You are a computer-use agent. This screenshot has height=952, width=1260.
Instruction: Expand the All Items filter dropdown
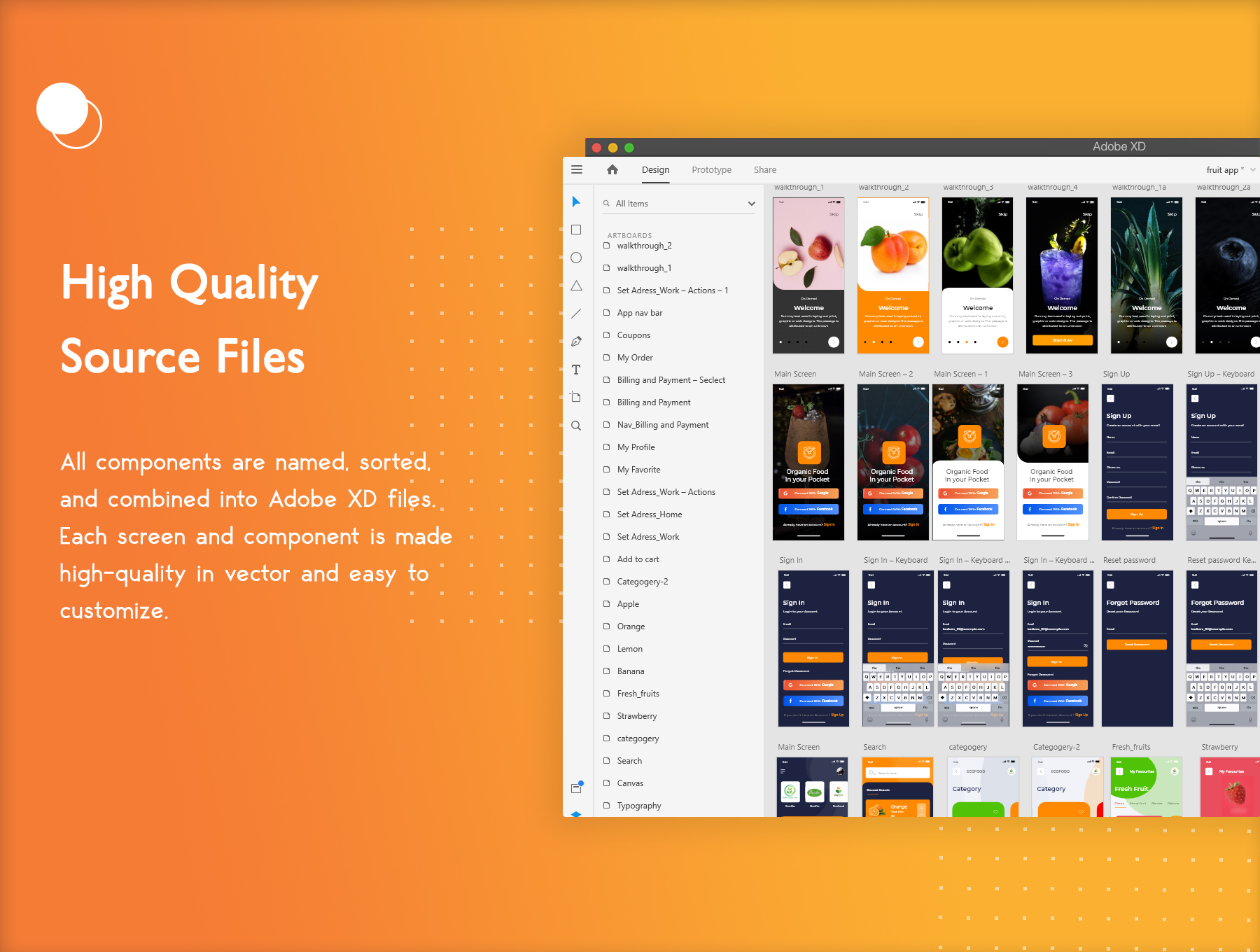pos(751,204)
